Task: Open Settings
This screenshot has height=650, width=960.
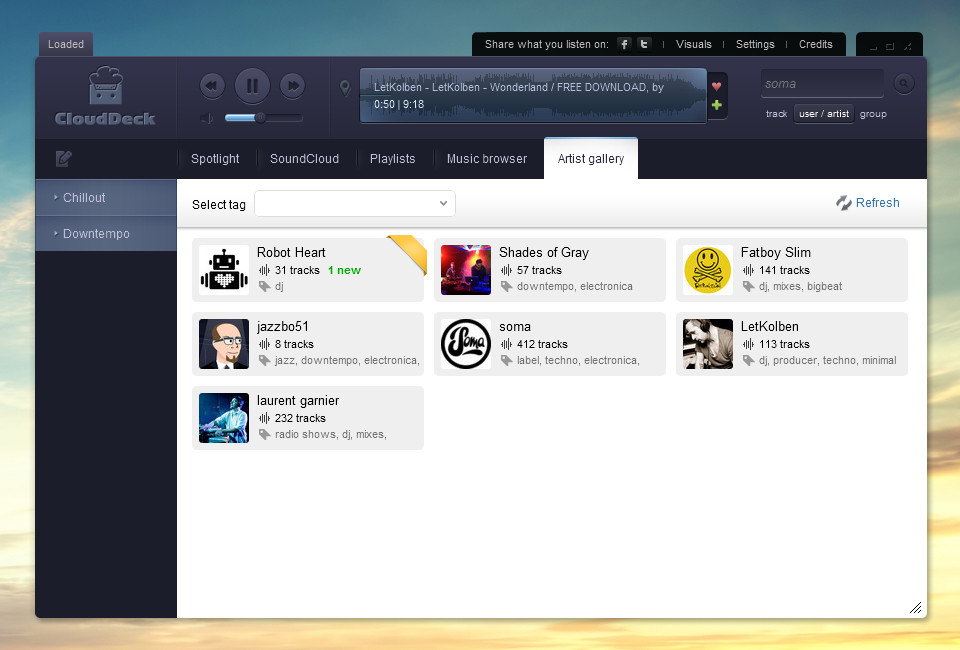Action: tap(755, 44)
